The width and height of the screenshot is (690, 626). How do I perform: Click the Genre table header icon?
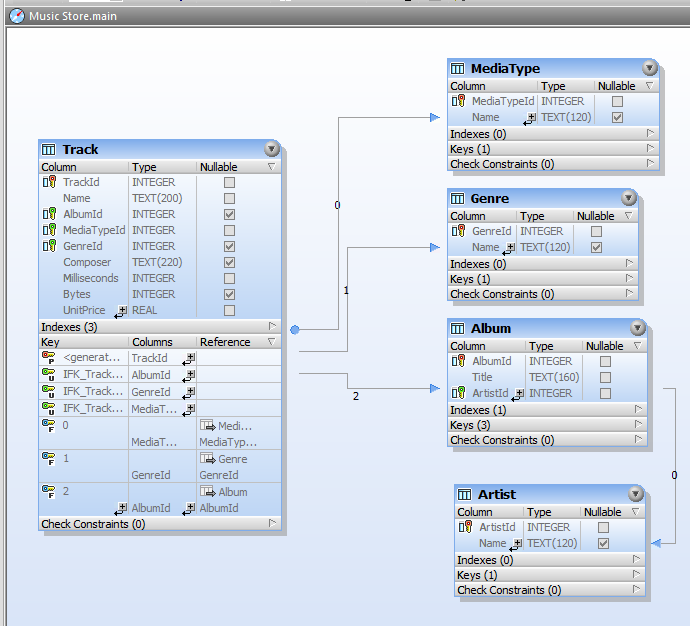[x=456, y=198]
